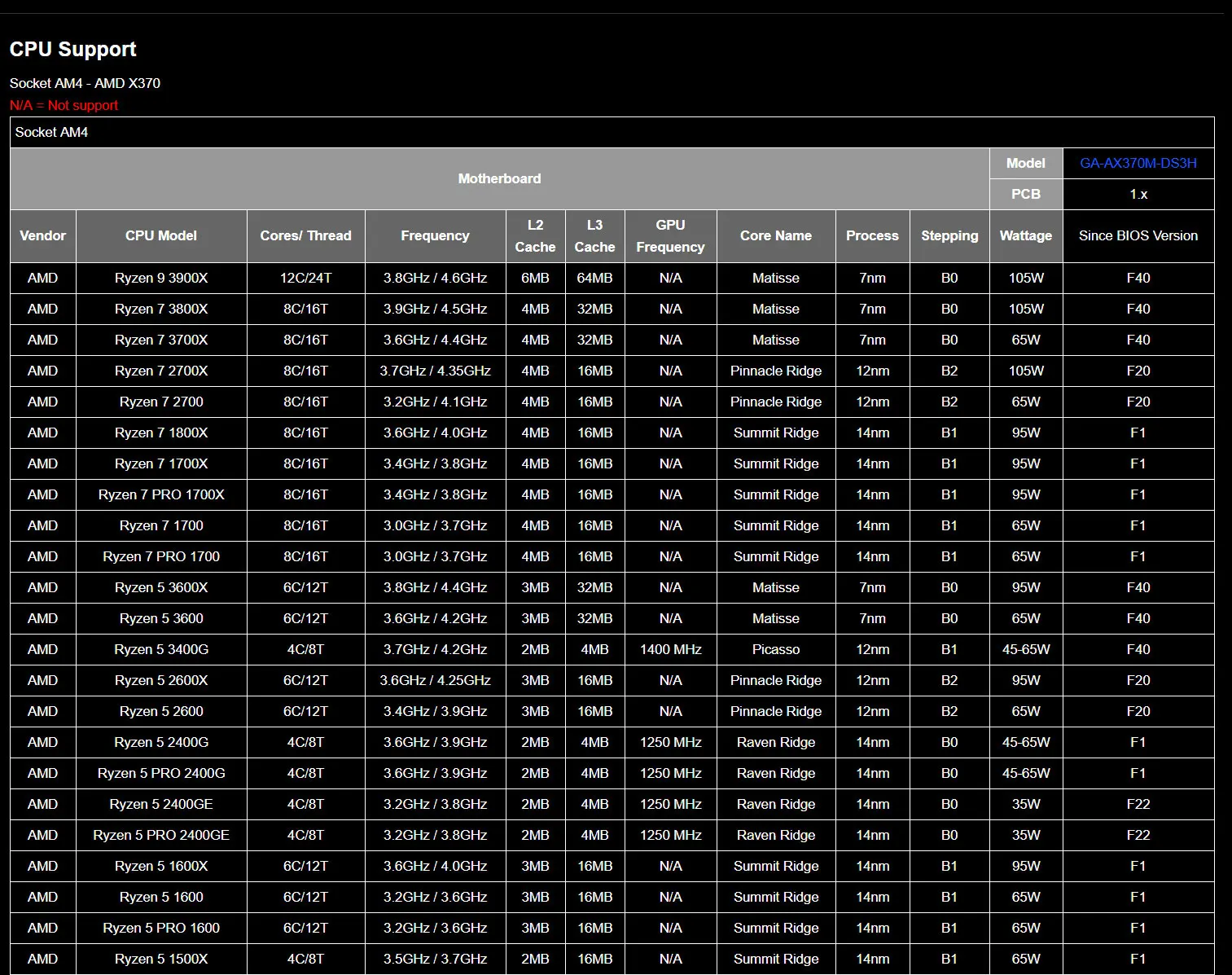The height and width of the screenshot is (975, 1232).
Task: Select the Vendor column header
Action: pyautogui.click(x=42, y=235)
